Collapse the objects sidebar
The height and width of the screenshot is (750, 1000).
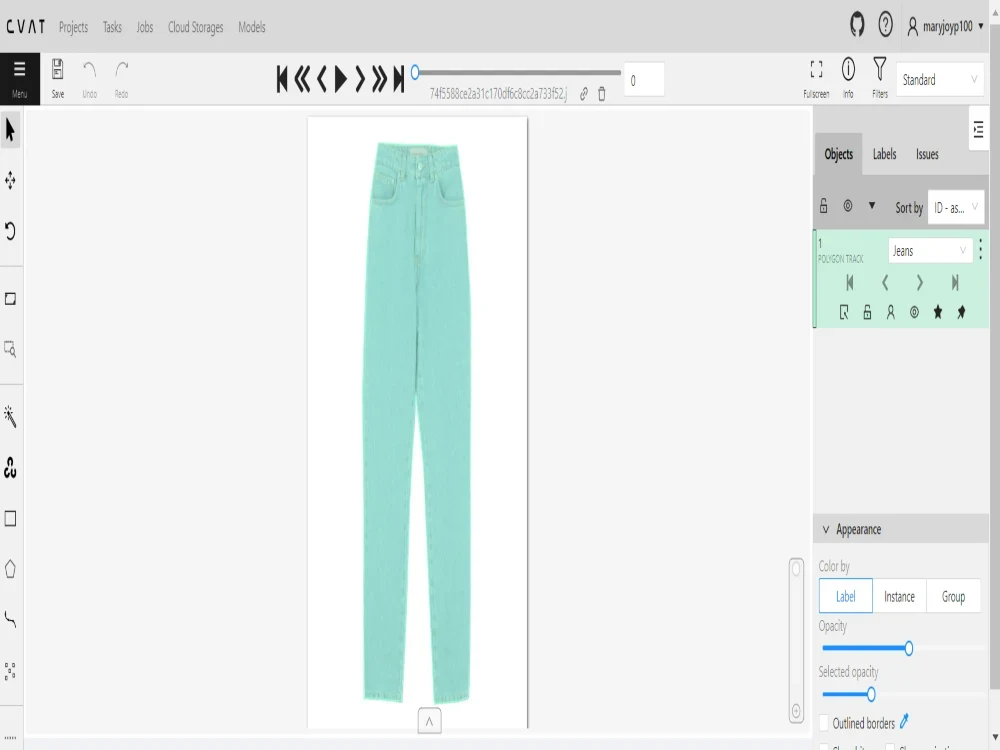[x=978, y=129]
